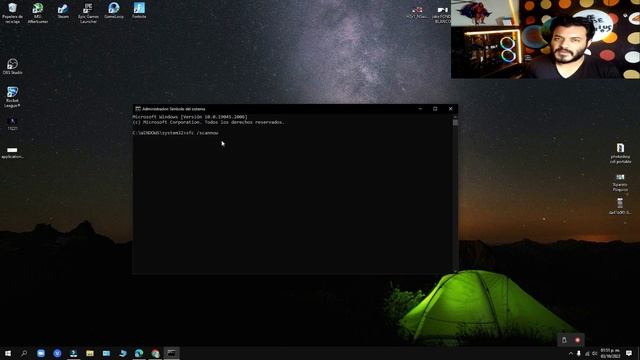Open the Command Prompt title bar system icon

click(x=138, y=109)
